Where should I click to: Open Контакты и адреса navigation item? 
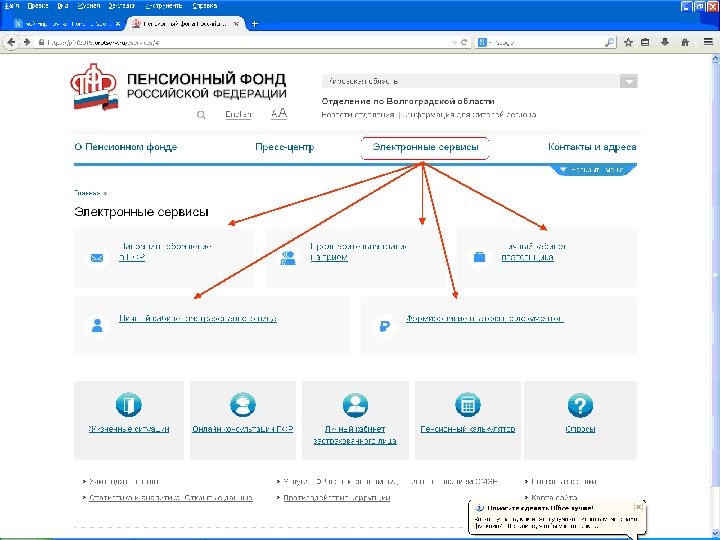click(x=592, y=147)
